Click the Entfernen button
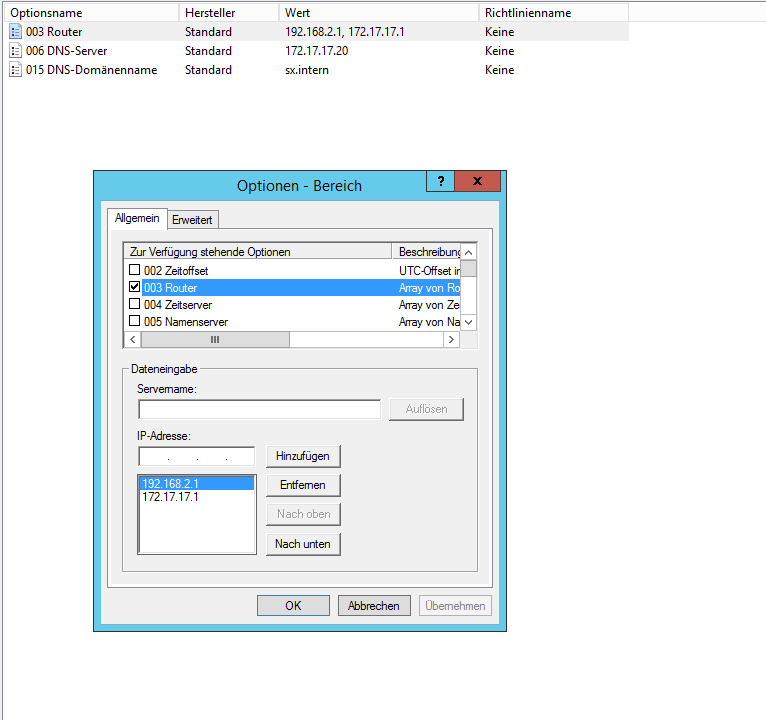The image size is (766, 720). (303, 485)
